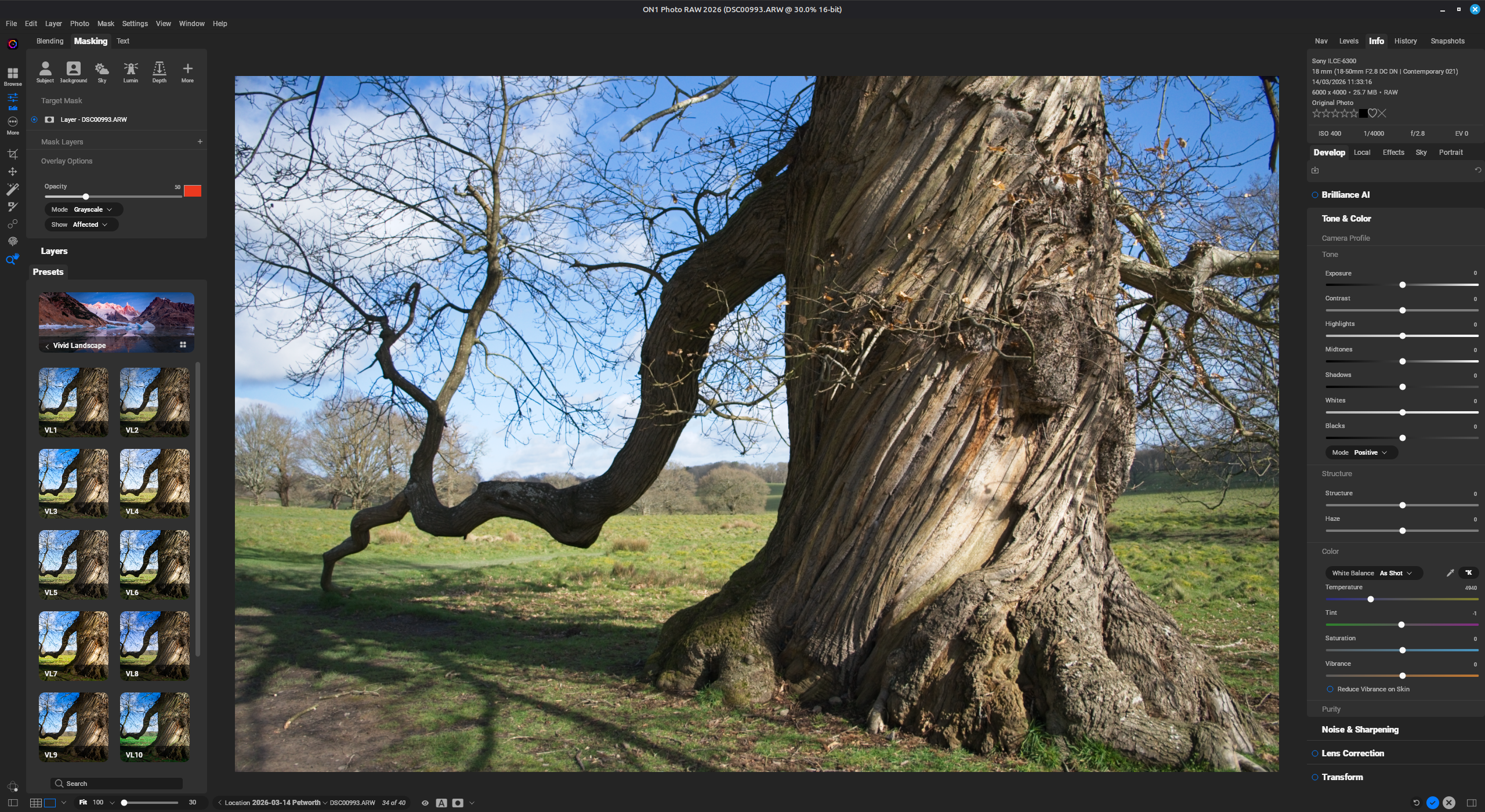Select the Transform/Move tool
The width and height of the screenshot is (1485, 812).
point(13,171)
